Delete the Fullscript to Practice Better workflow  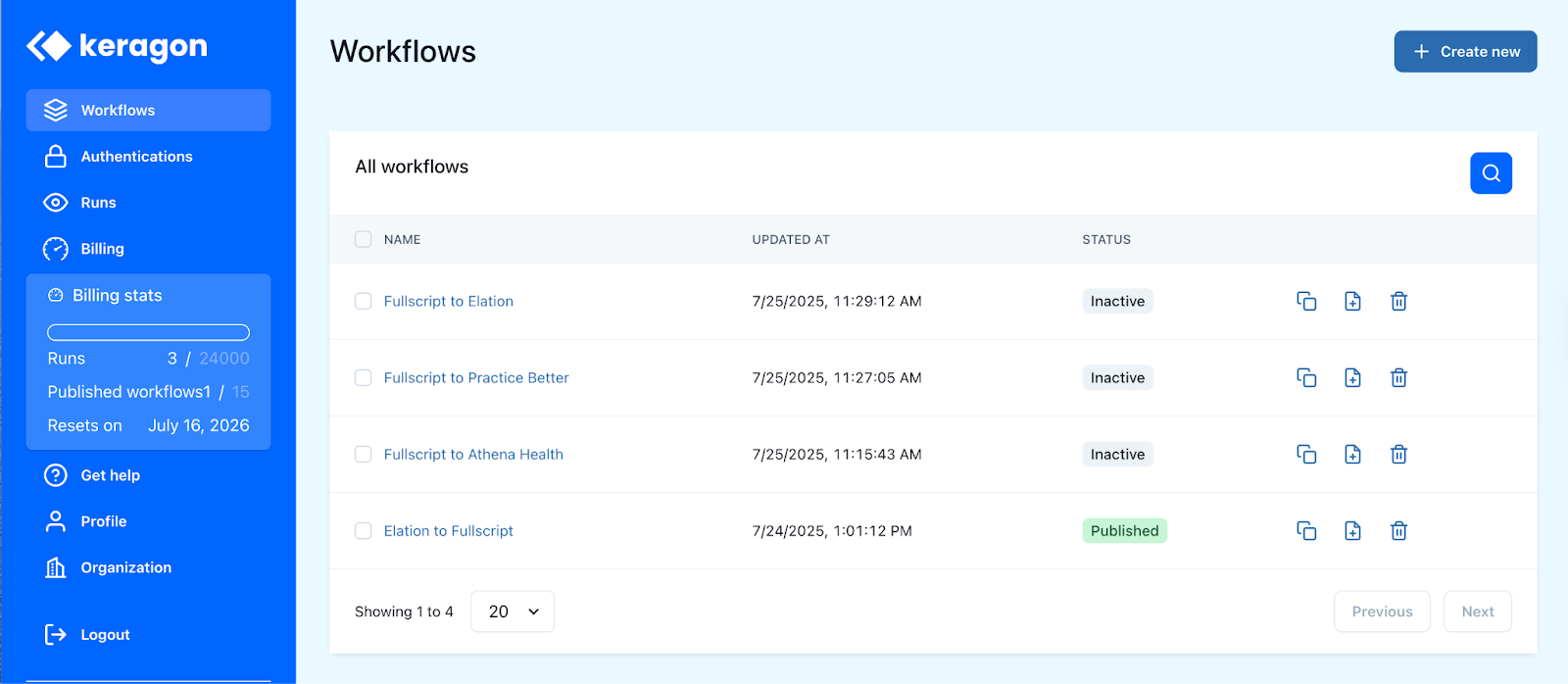1398,377
